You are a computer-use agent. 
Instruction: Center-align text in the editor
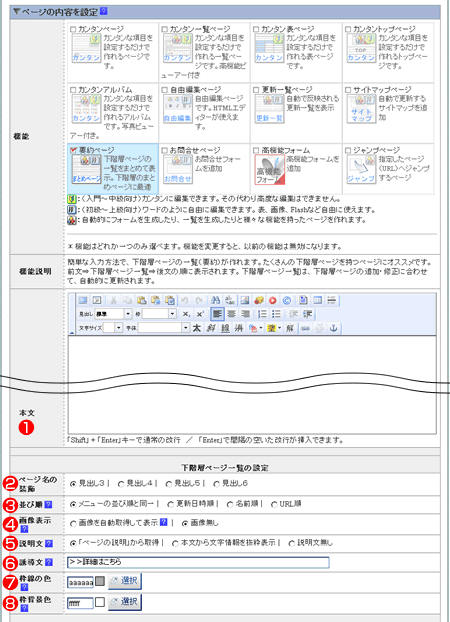pos(231,314)
